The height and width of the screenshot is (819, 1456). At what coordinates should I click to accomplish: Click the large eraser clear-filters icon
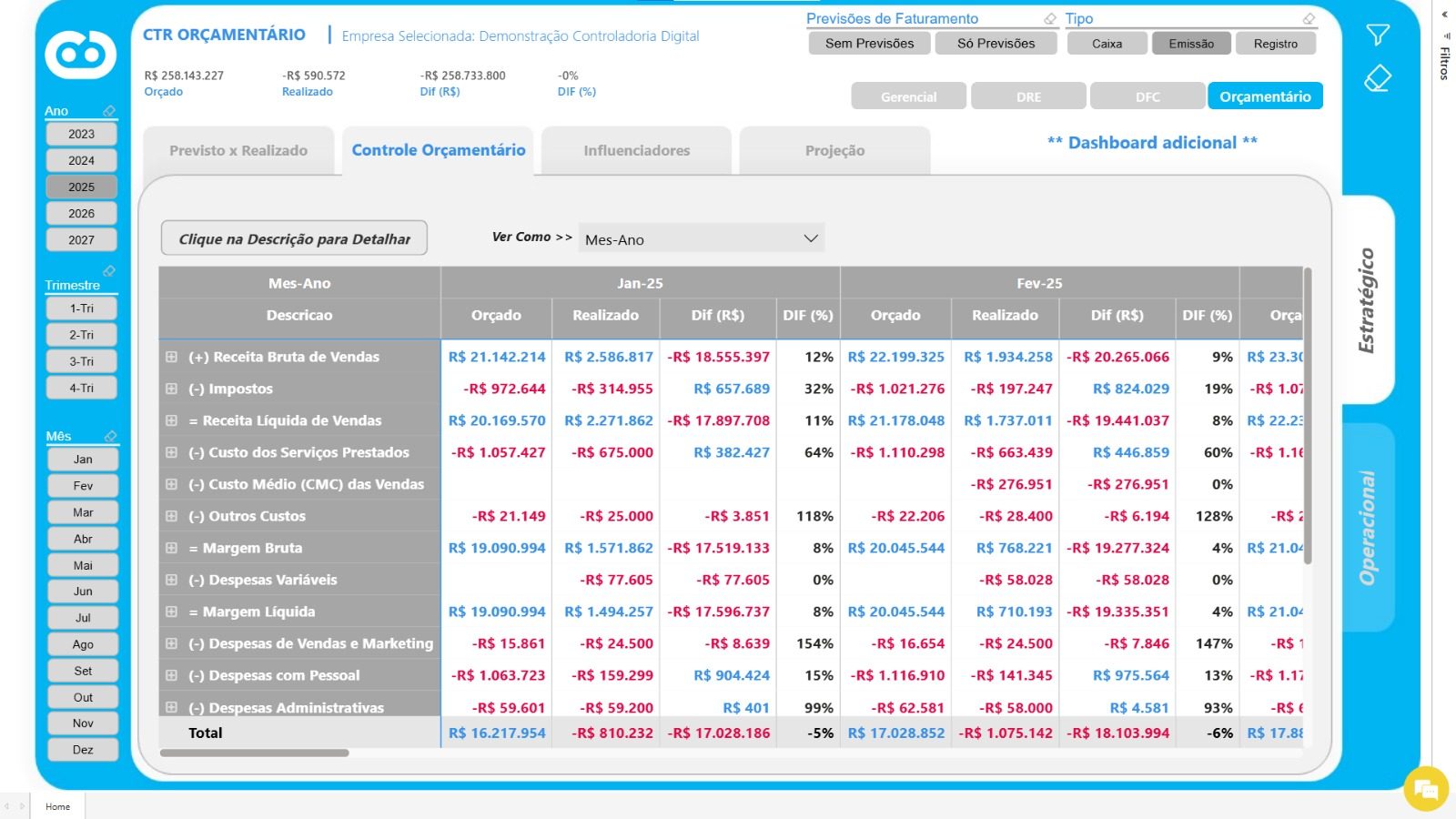click(1378, 78)
